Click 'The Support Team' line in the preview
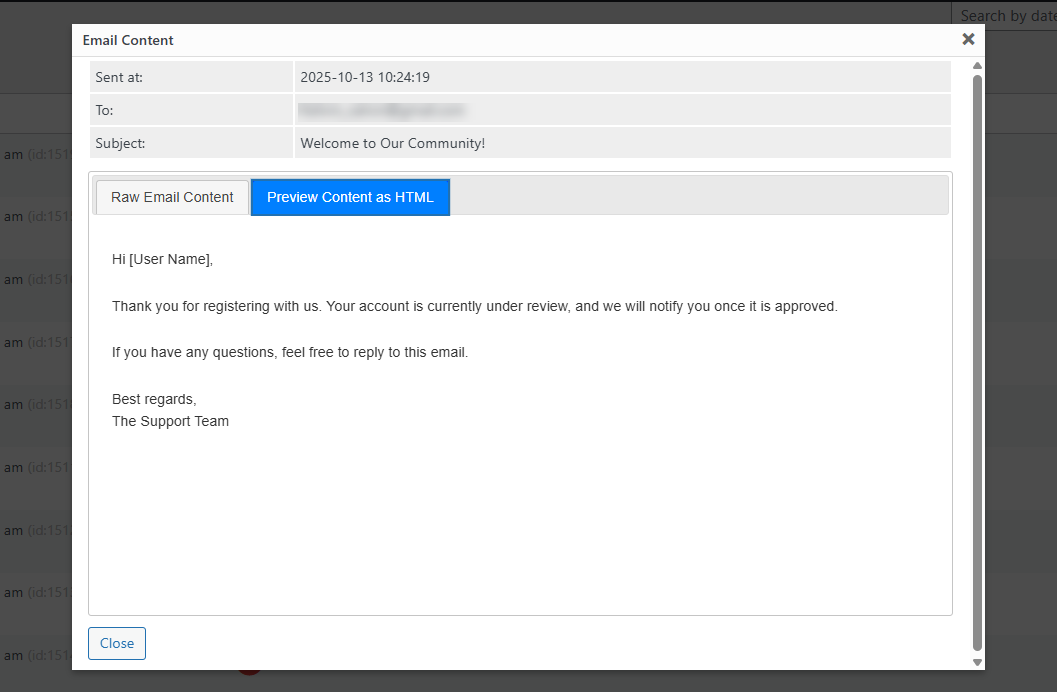The image size is (1057, 692). coord(170,421)
